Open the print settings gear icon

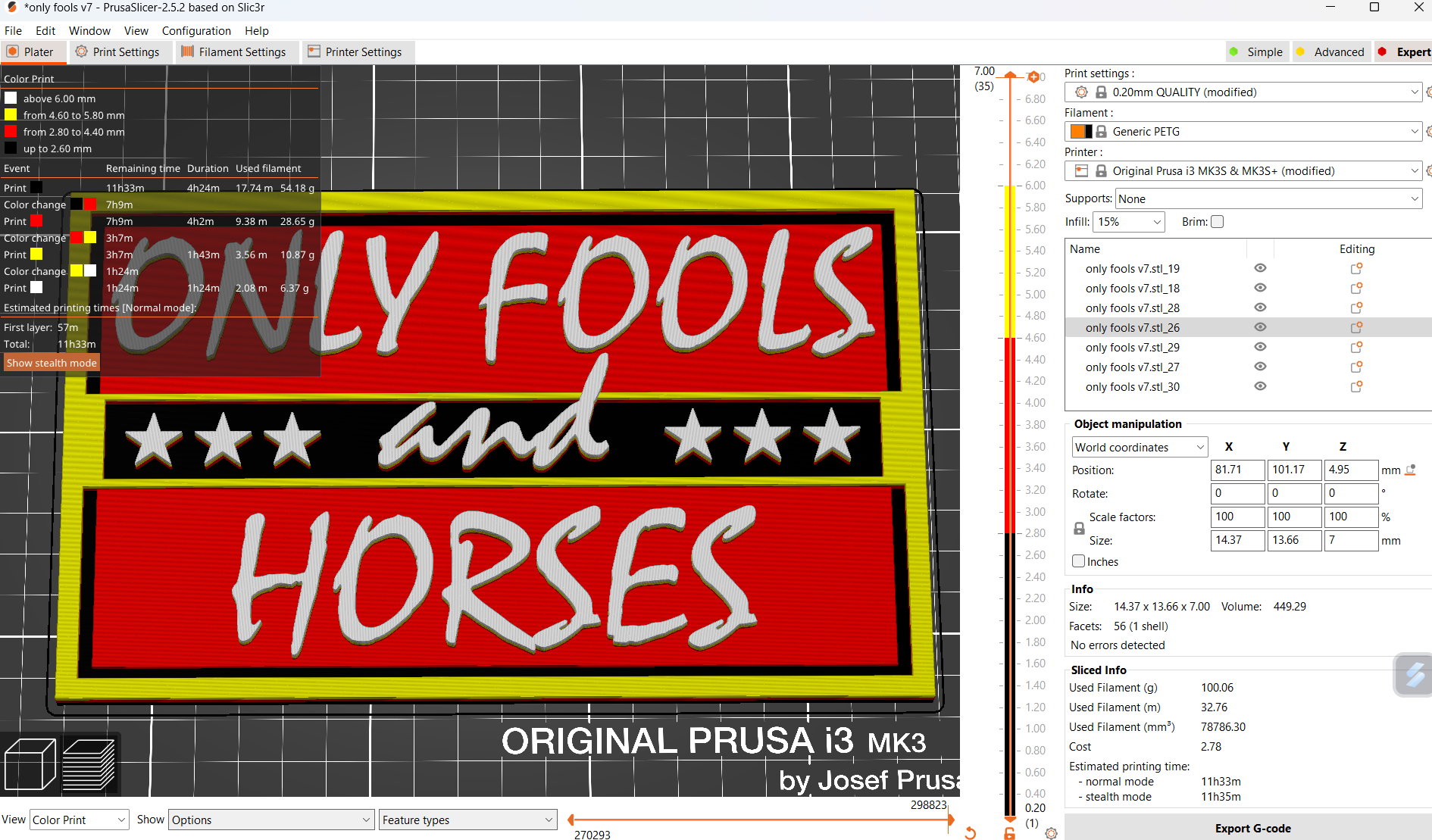tap(1081, 92)
